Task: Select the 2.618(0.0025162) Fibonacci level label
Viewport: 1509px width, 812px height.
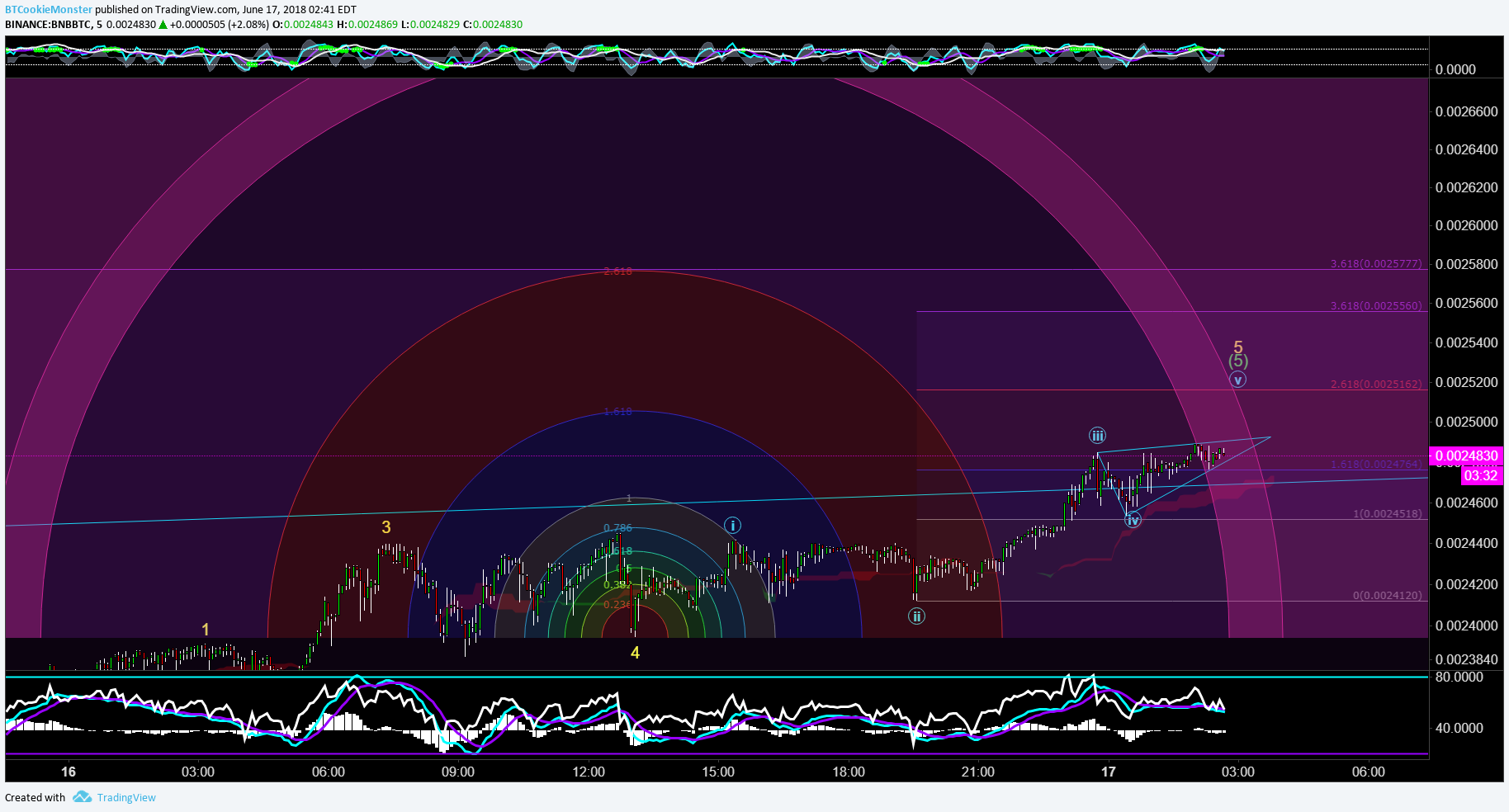Action: (1376, 384)
